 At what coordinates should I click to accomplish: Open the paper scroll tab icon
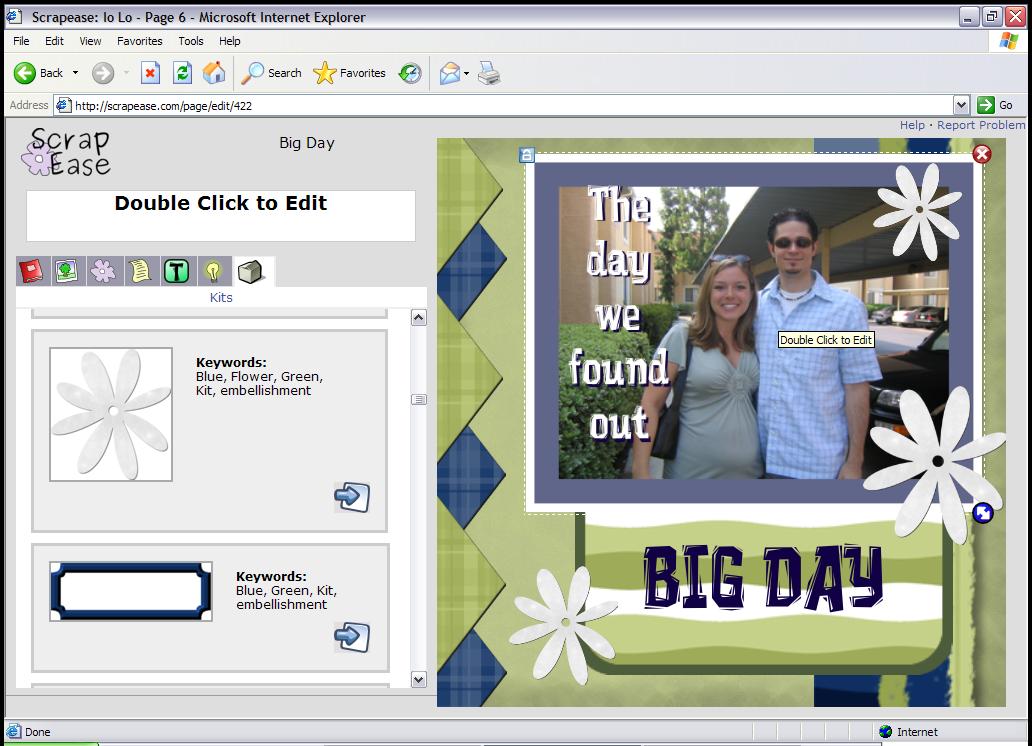140,271
